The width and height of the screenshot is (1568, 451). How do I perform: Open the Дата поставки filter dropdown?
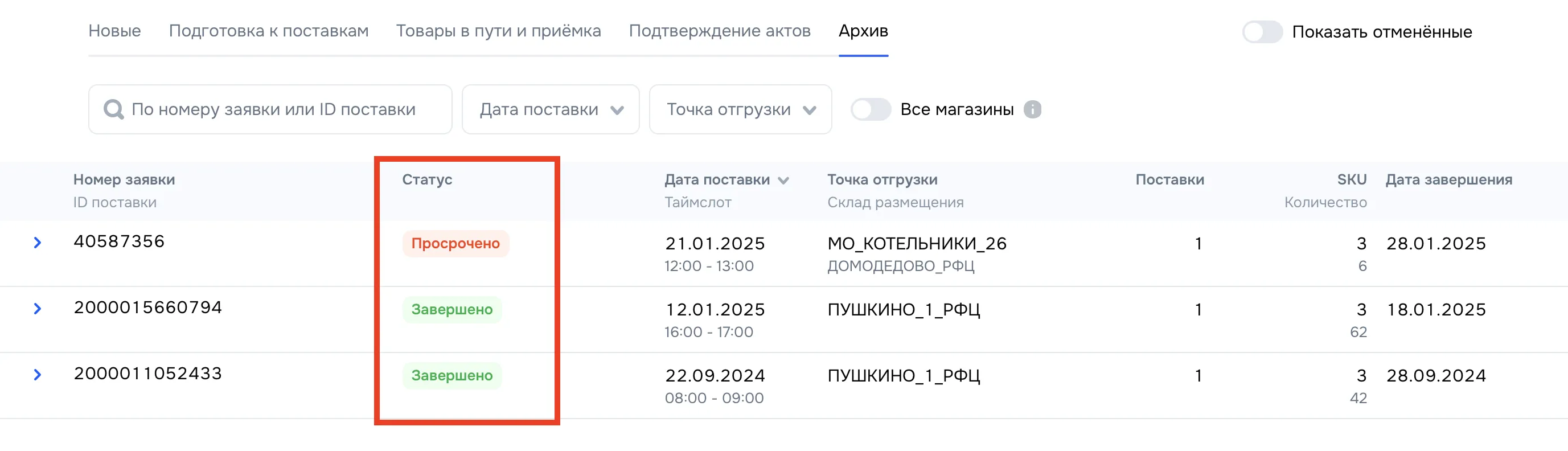coord(549,109)
